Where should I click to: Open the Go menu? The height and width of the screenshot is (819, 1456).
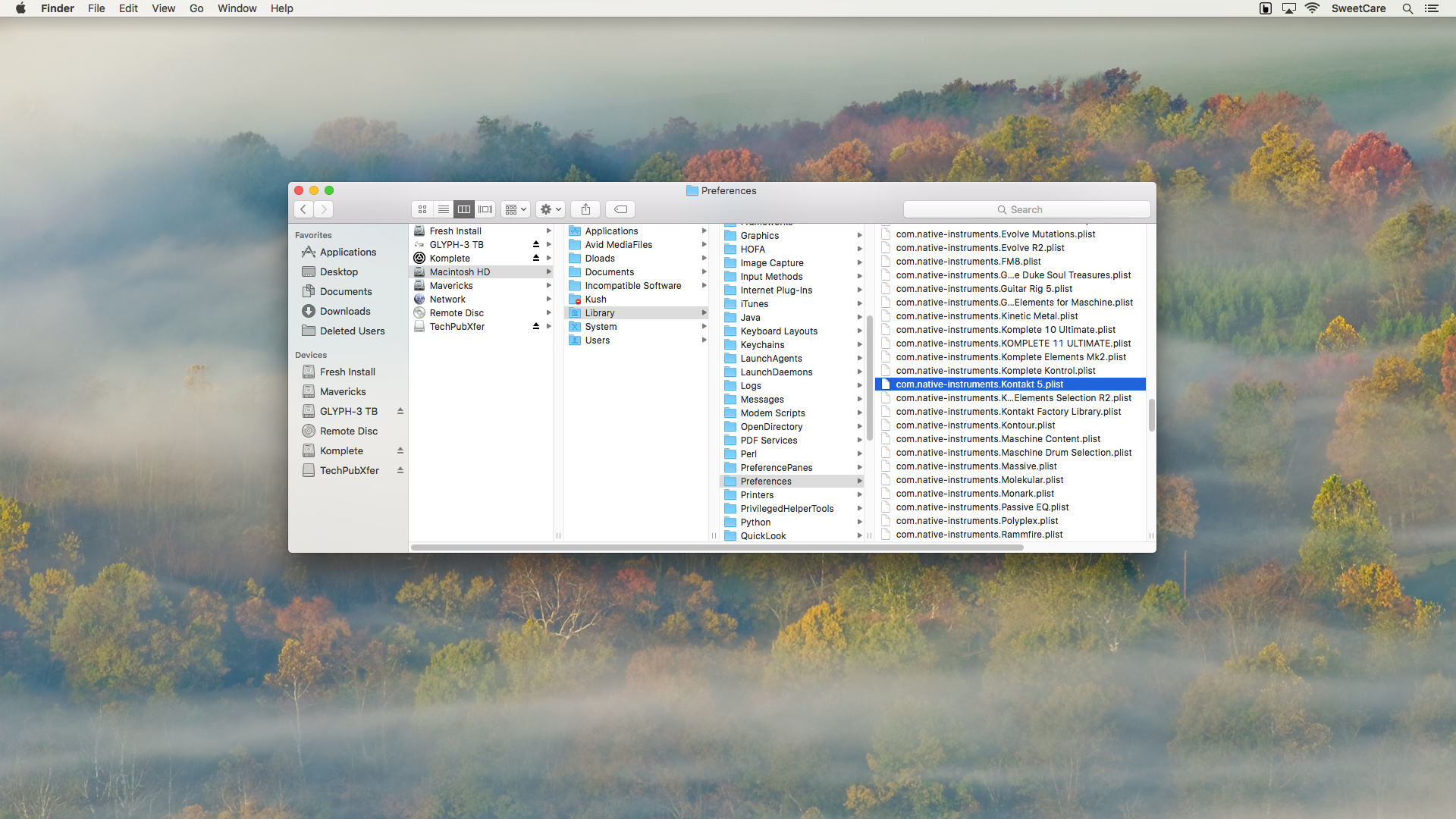[196, 8]
